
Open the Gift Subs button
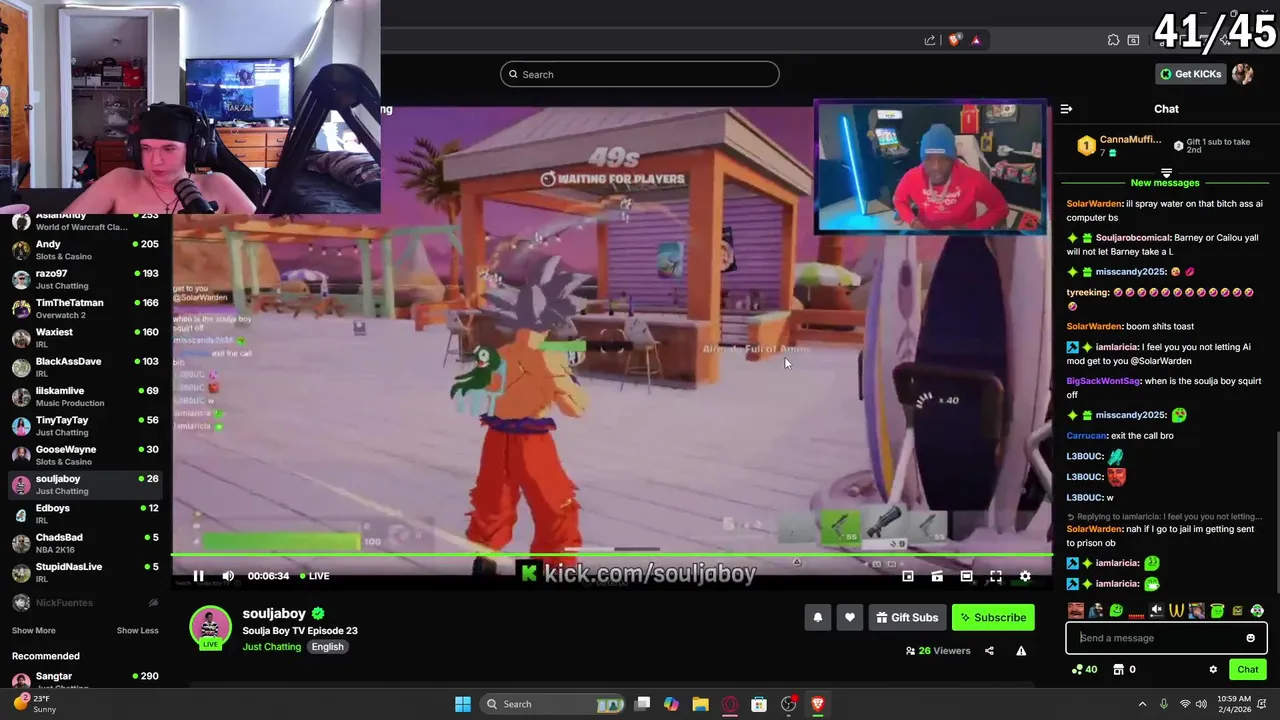pyautogui.click(x=907, y=618)
